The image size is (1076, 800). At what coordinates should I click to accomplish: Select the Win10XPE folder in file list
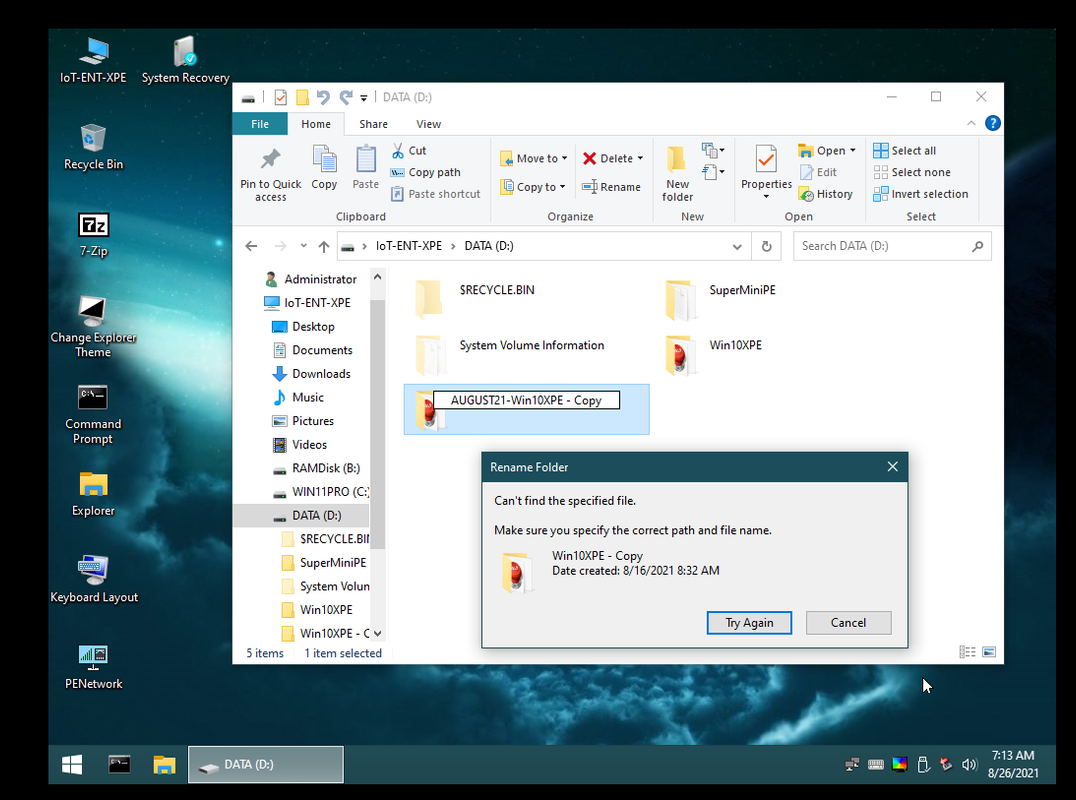pyautogui.click(x=714, y=355)
